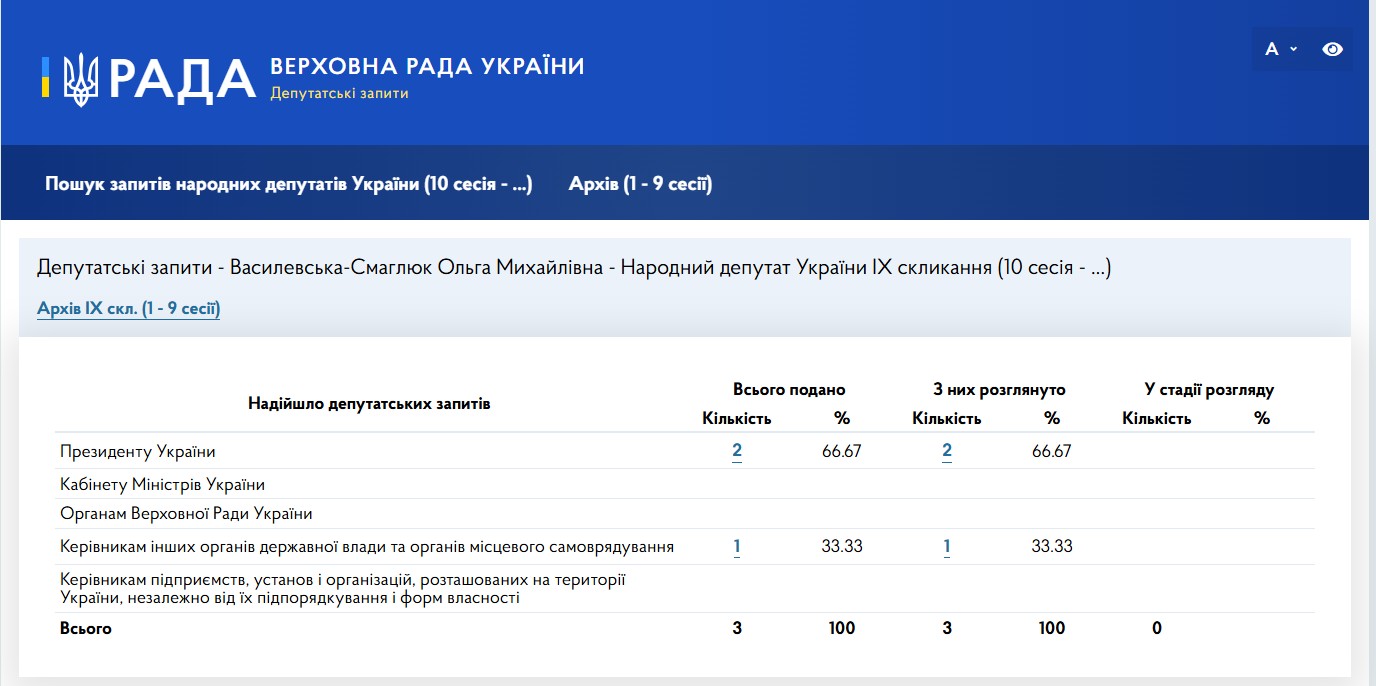Open 'Архів (1 - 9 сесії)' menu item
This screenshot has height=686, width=1376.
click(640, 184)
